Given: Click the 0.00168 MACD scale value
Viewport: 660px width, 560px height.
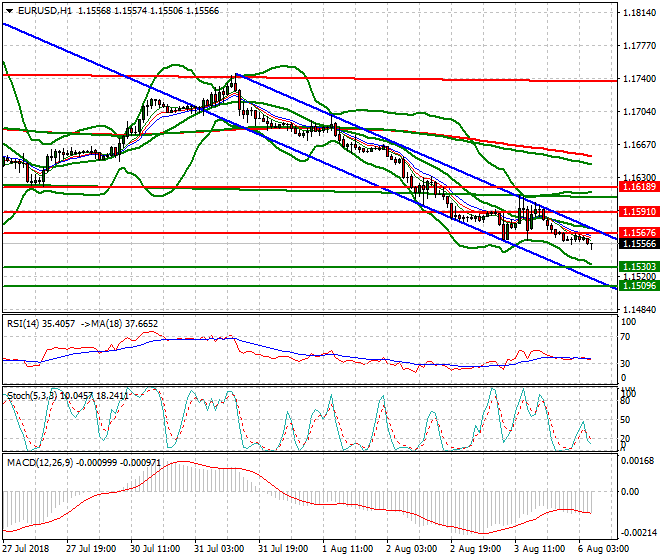Looking at the screenshot, I should pos(638,461).
